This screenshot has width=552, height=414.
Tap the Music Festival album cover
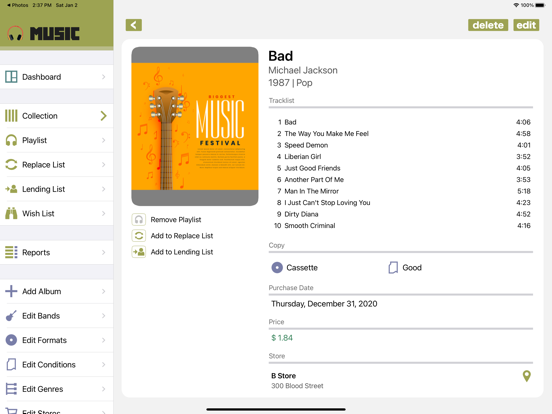coord(195,126)
